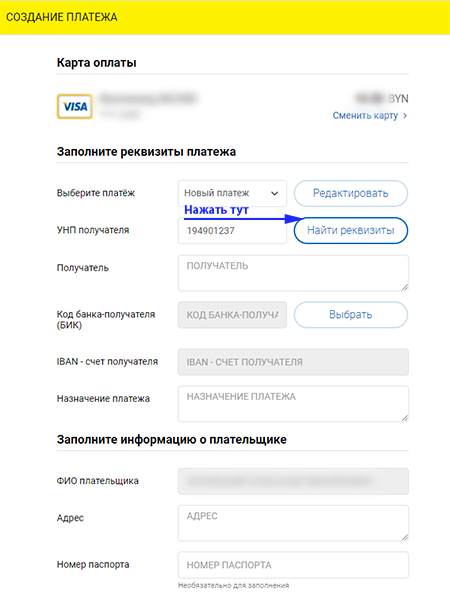The image size is (450, 596).
Task: Click the VISA card logo icon
Action: coord(75,106)
